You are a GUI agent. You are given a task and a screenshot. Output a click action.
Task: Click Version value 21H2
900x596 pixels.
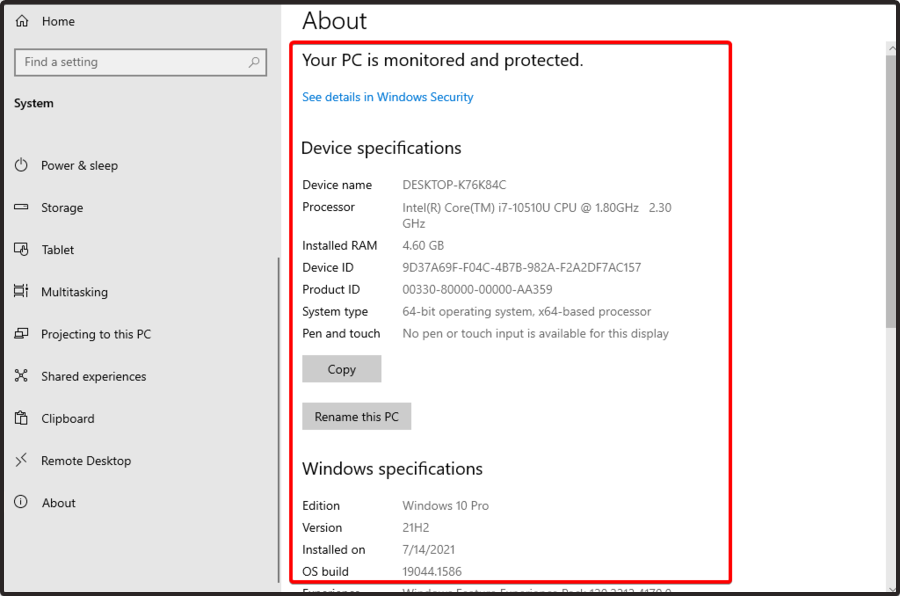pos(416,528)
